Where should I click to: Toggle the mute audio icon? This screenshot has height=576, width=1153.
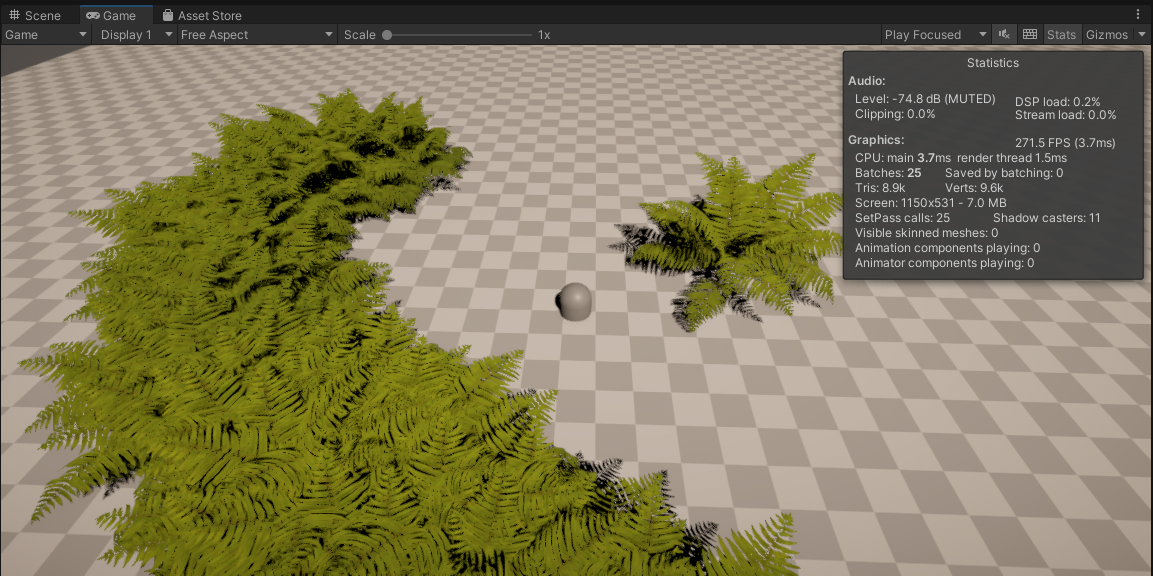tap(1004, 35)
